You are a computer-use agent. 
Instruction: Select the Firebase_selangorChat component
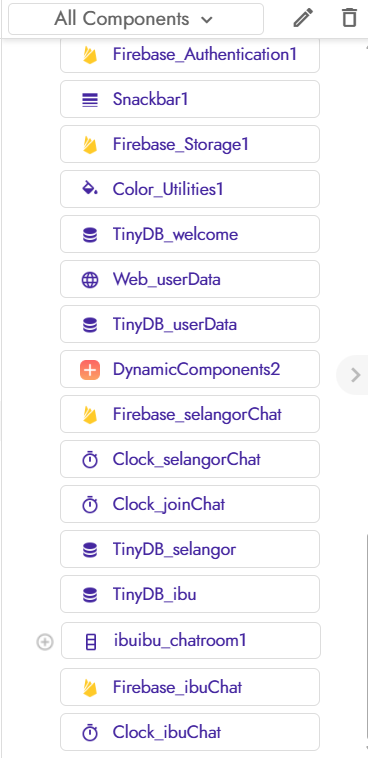pos(190,414)
